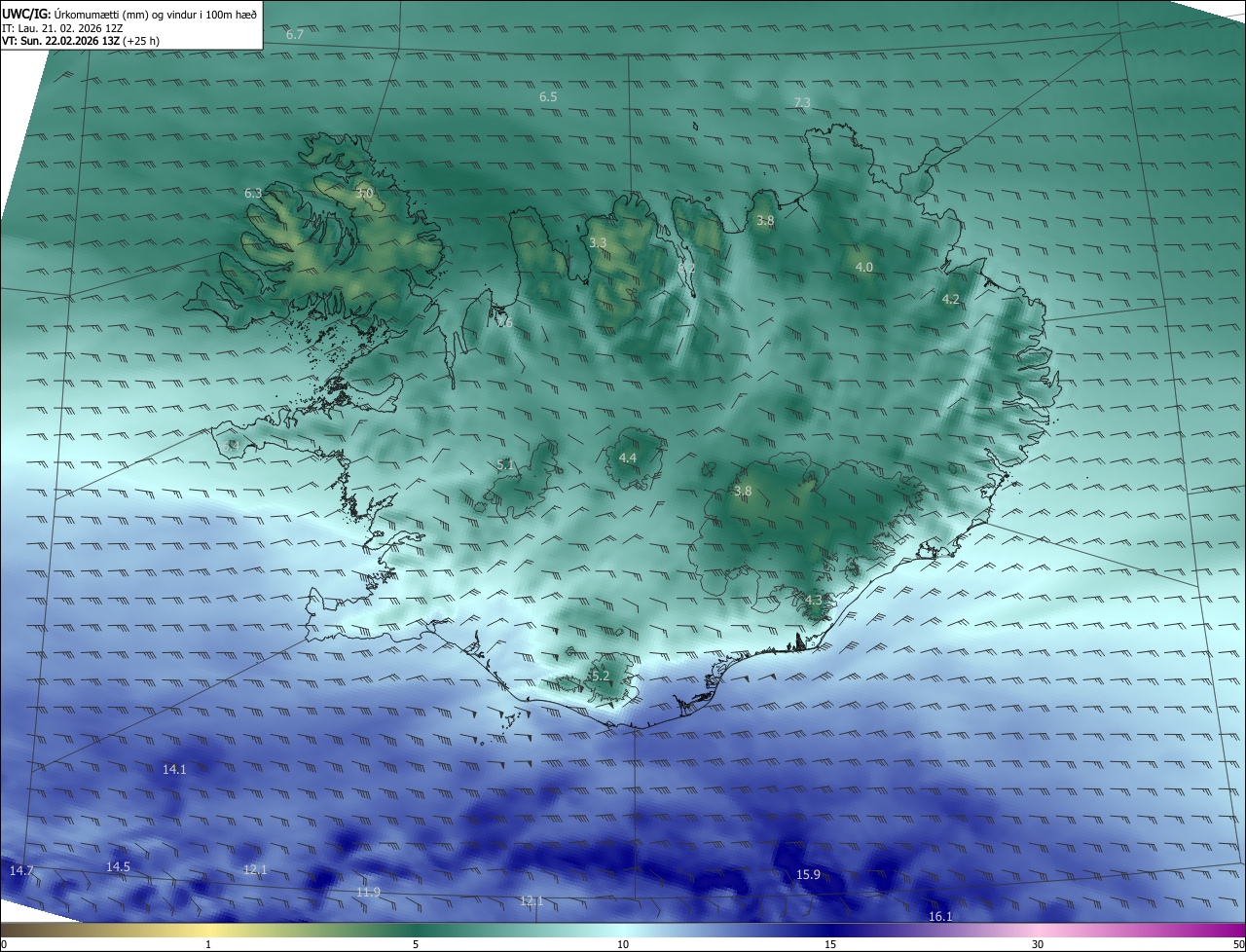The image size is (1246, 952).
Task: Click the 16.1 value near the bottom edge
Action: tap(940, 916)
